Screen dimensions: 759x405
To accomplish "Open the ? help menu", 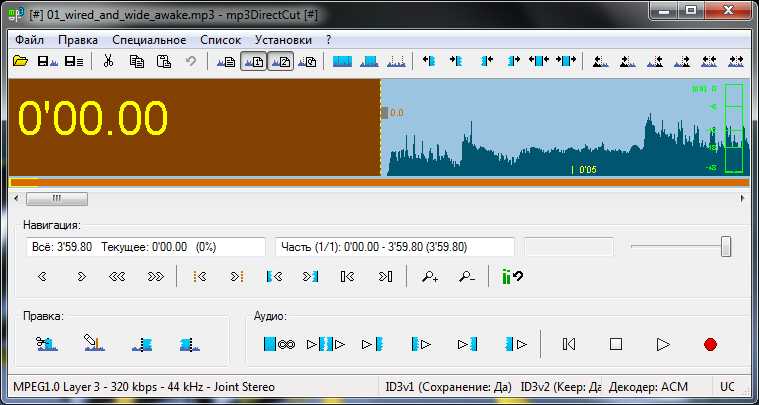I will tap(329, 40).
